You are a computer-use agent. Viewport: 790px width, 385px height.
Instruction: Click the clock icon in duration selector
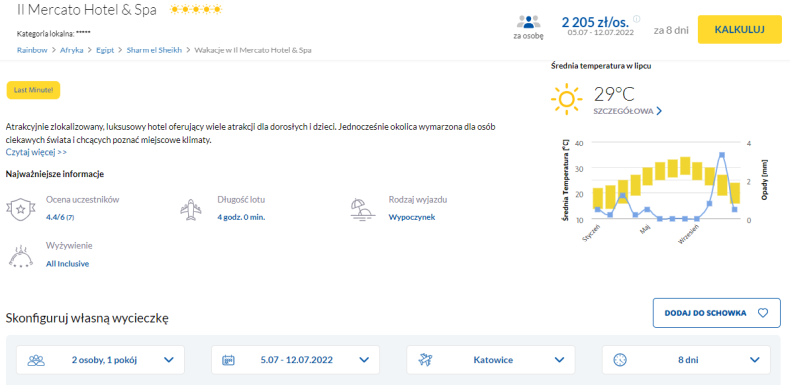tap(620, 360)
